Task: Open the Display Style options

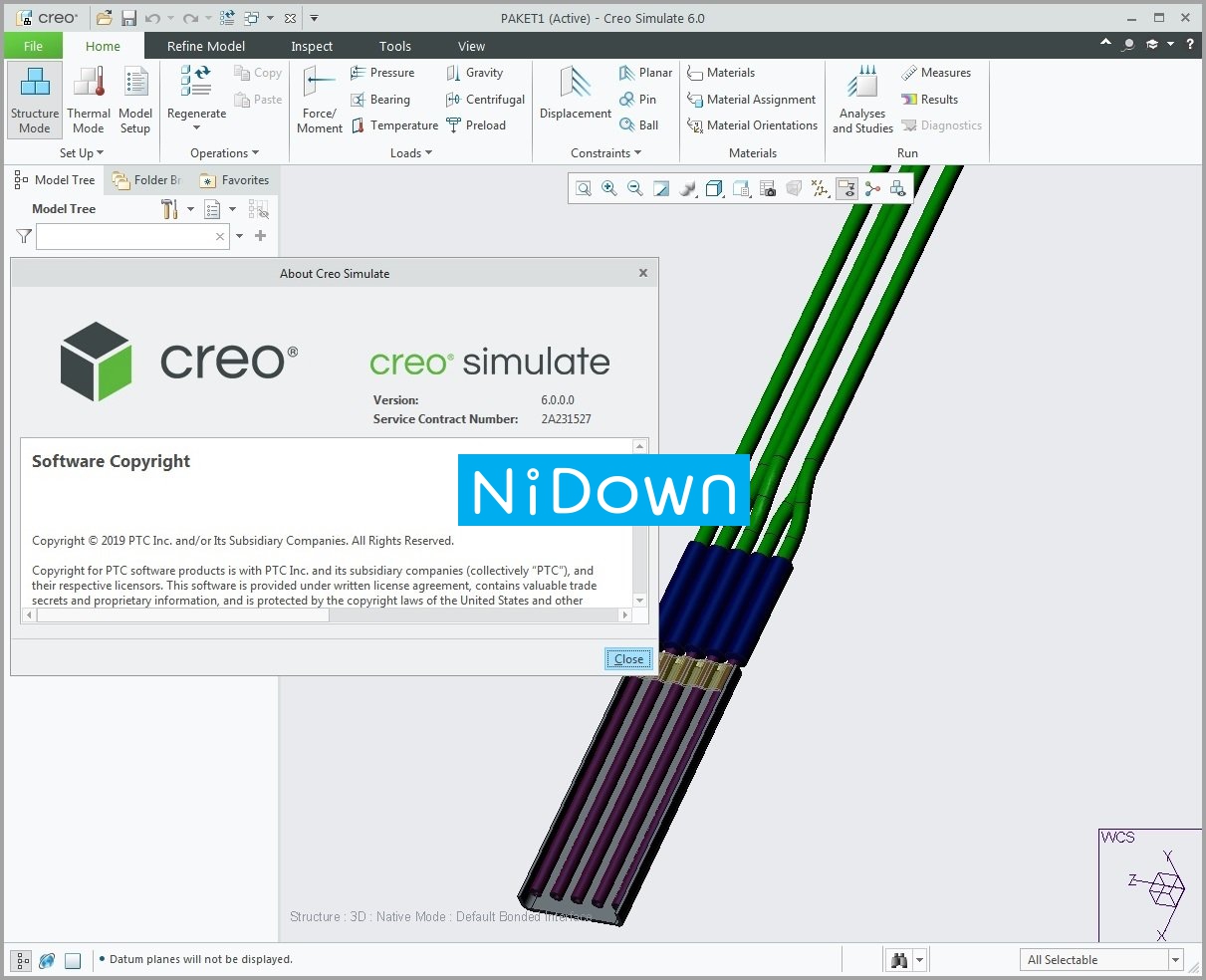Action: [714, 188]
